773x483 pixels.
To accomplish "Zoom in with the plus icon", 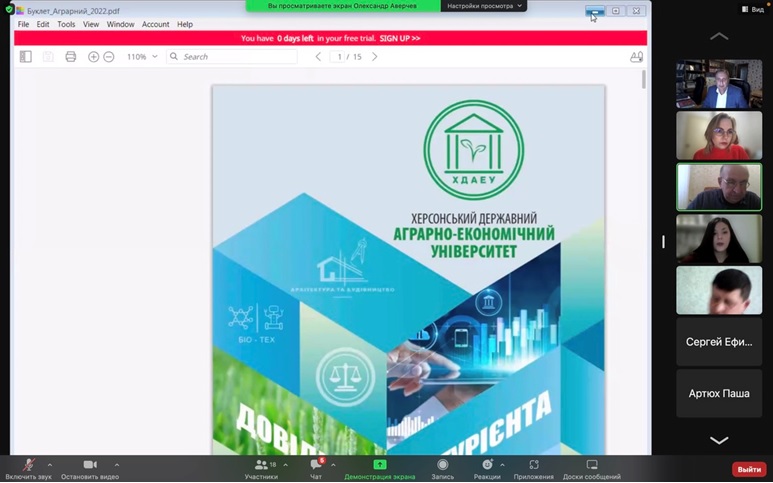I will pyautogui.click(x=93, y=57).
